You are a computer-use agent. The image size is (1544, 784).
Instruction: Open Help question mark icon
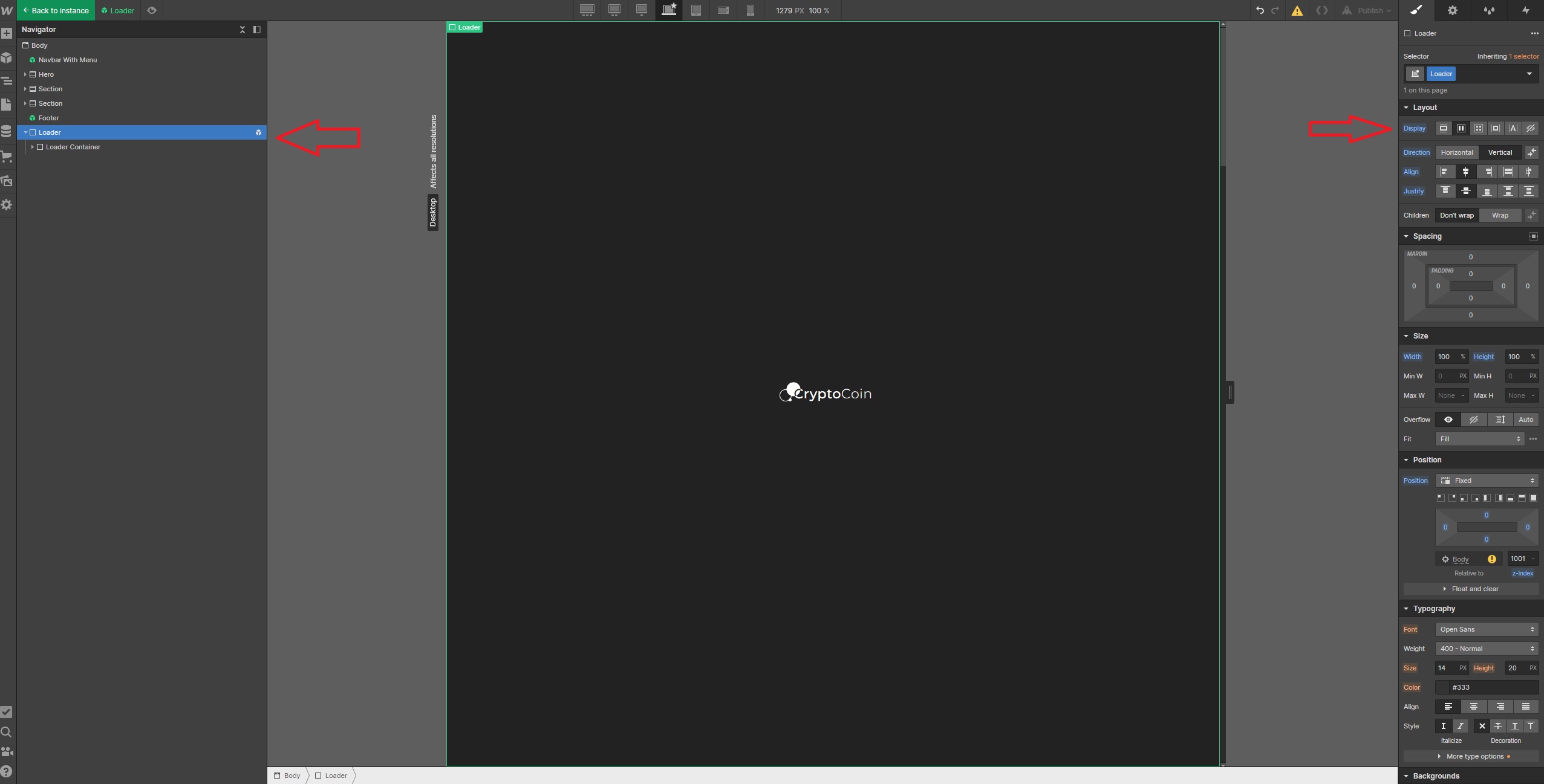click(x=7, y=771)
